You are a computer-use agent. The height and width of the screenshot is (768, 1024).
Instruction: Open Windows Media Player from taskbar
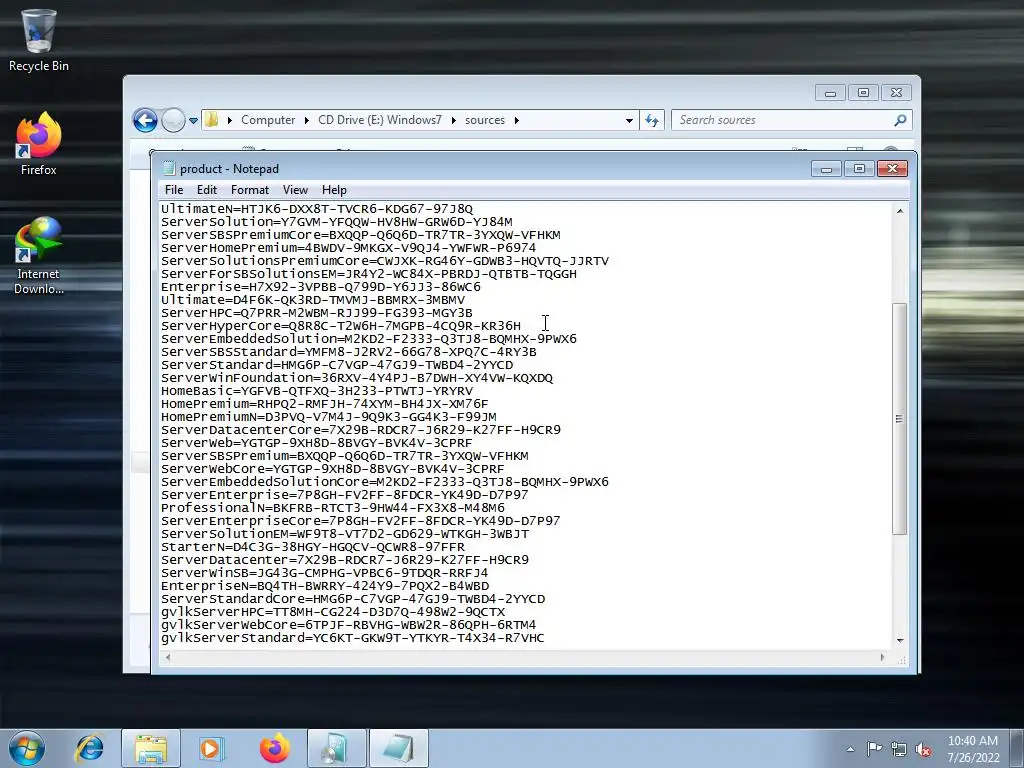point(211,748)
